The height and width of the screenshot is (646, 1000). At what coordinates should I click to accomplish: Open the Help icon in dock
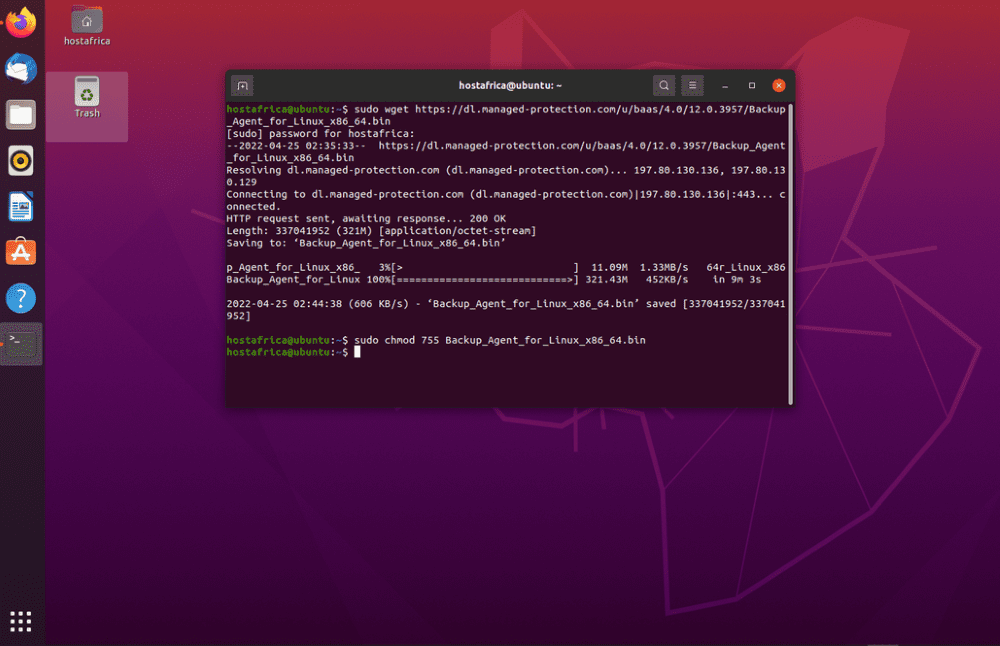pos(21,298)
